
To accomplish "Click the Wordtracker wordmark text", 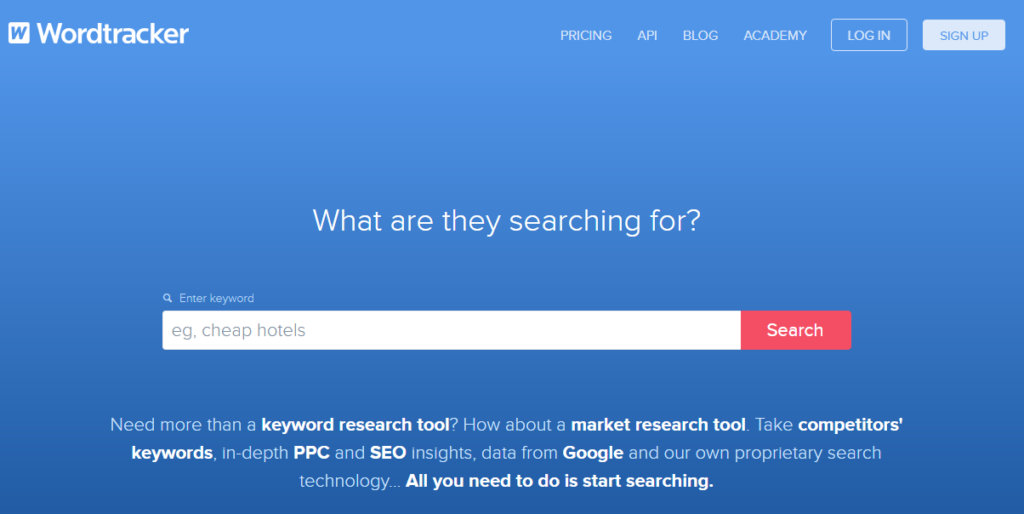I will [x=112, y=33].
